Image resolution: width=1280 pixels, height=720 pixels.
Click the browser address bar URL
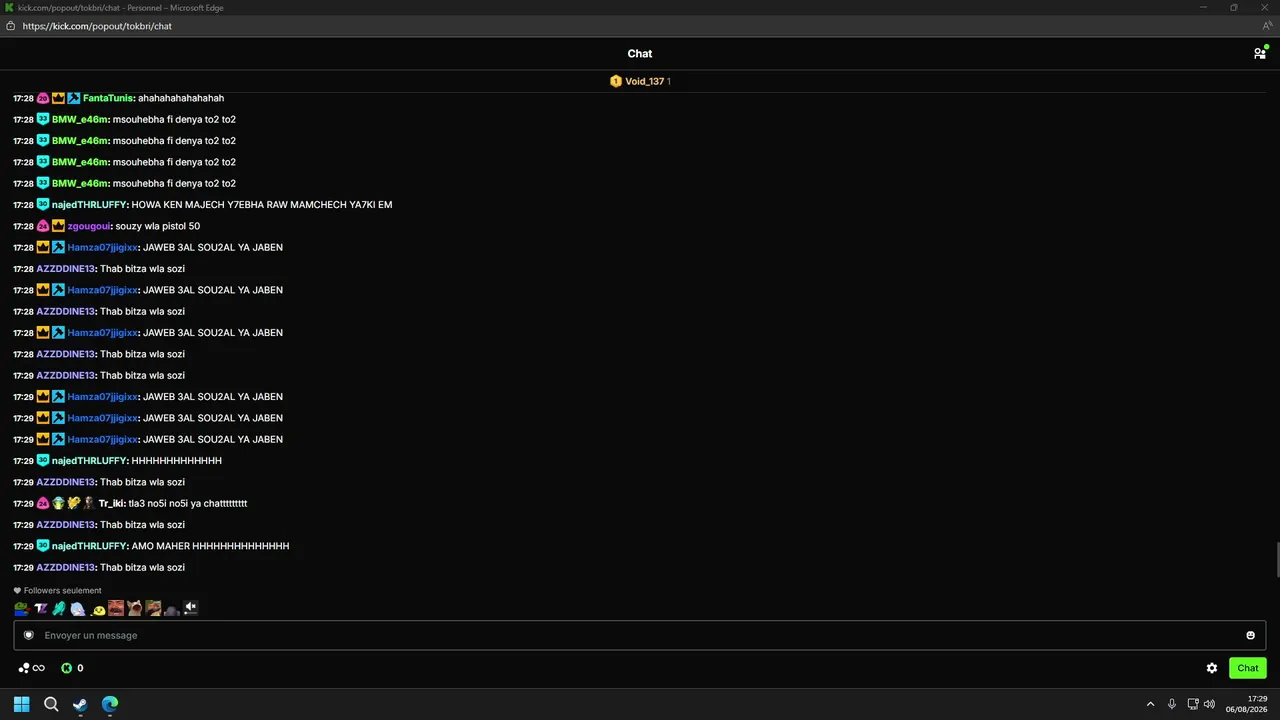tap(97, 26)
